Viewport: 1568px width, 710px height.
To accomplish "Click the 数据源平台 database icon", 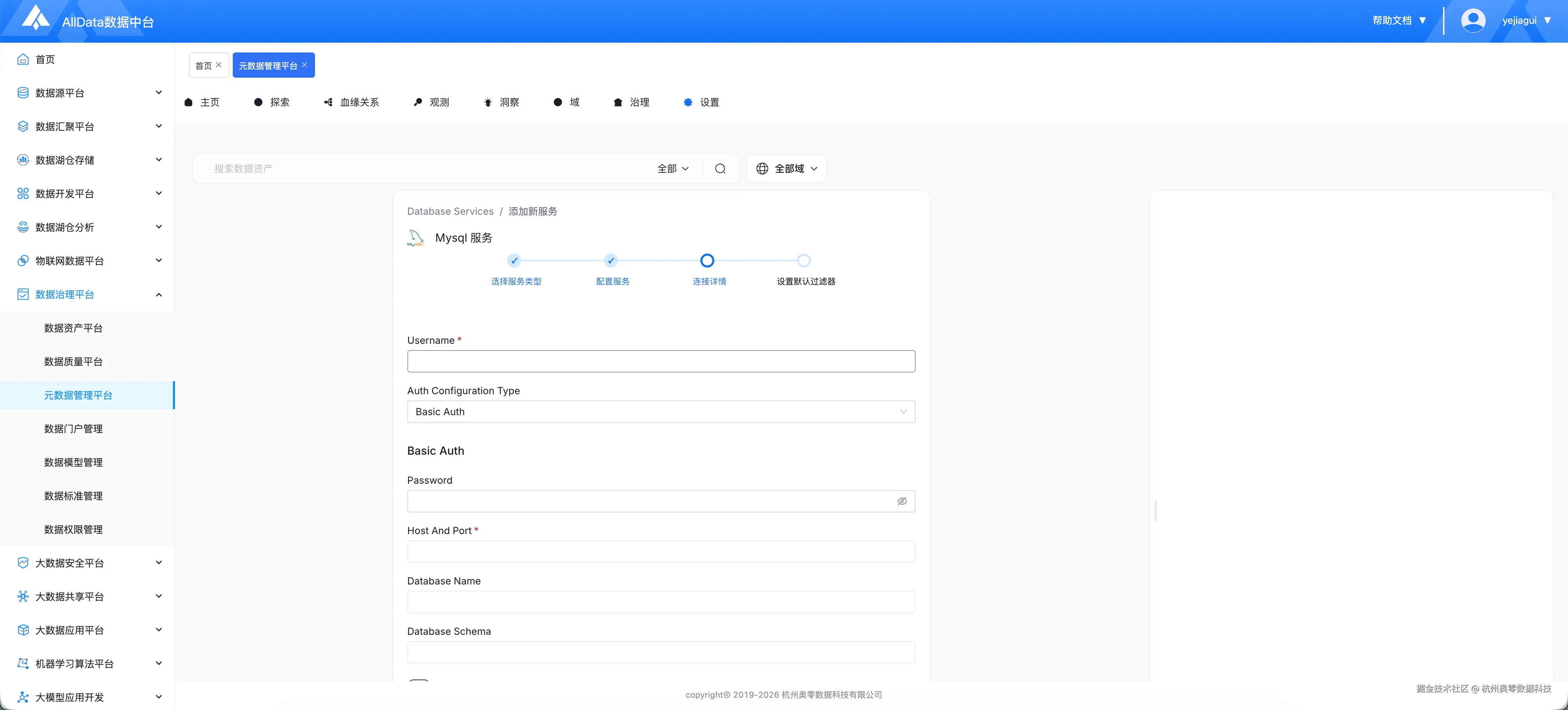I will coord(23,92).
